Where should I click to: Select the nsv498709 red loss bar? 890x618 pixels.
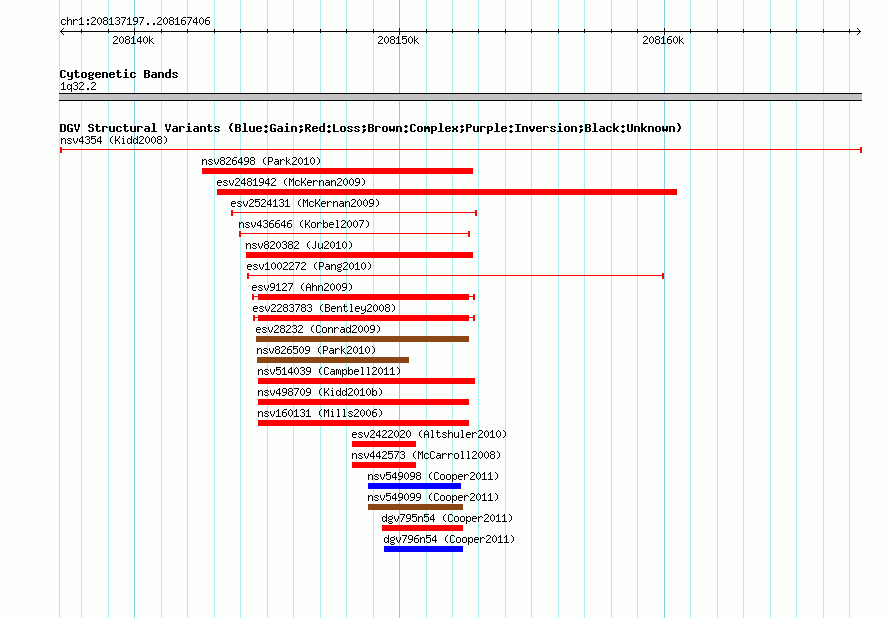coord(363,402)
